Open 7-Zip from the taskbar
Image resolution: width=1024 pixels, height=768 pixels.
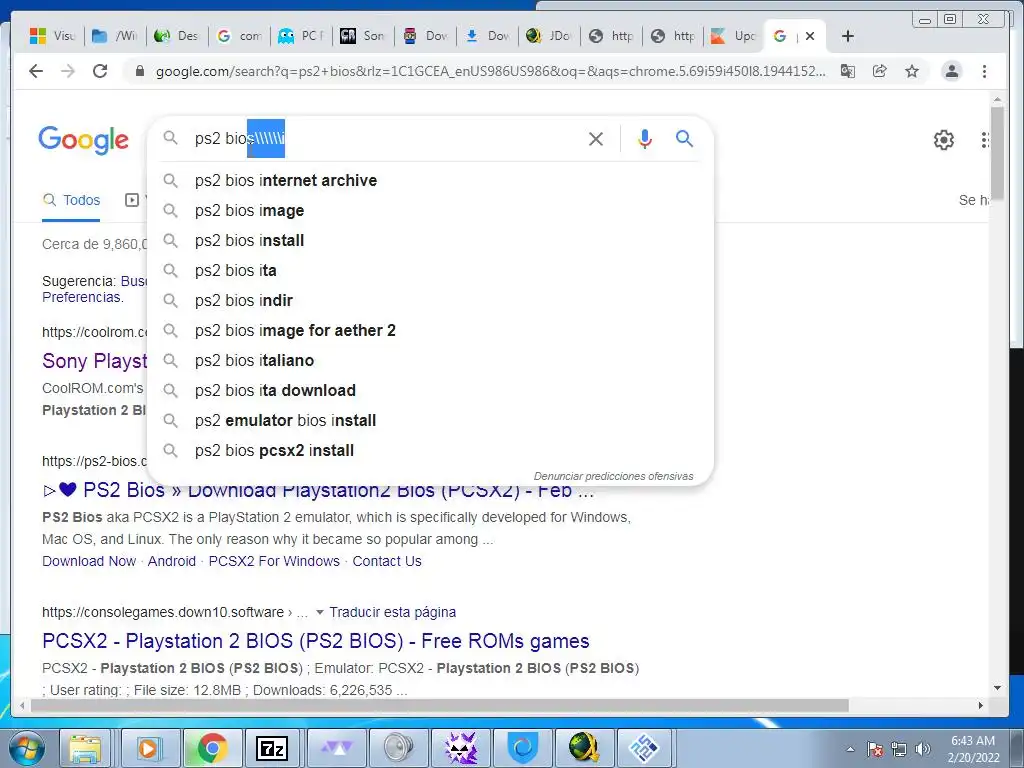tap(272, 748)
